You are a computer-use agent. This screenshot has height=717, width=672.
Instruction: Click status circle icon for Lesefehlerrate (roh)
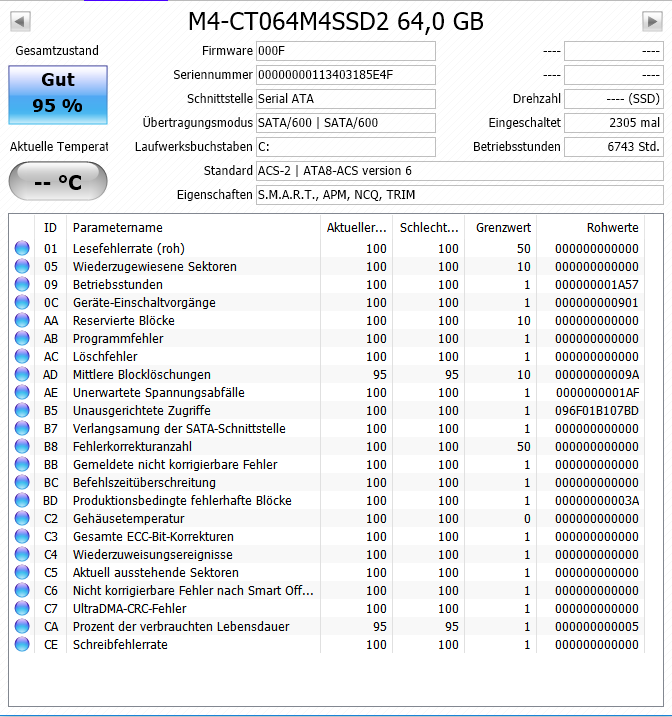coord(22,248)
